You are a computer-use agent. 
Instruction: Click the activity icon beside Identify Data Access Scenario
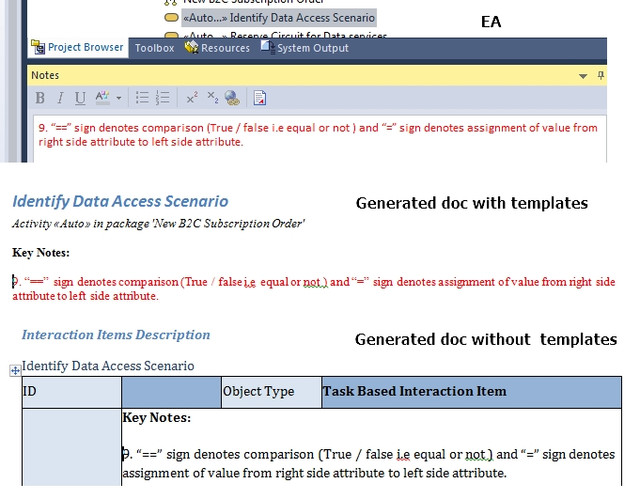(x=171, y=18)
